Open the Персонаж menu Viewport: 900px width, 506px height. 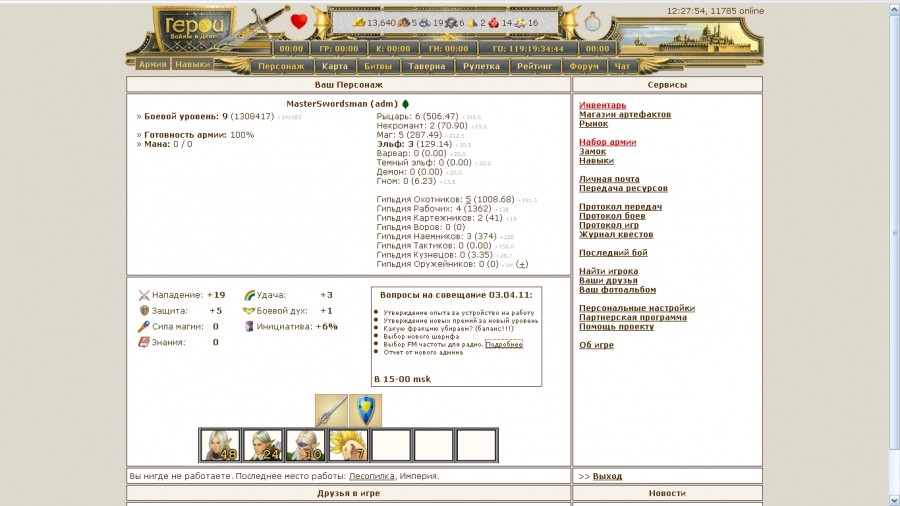tap(280, 67)
